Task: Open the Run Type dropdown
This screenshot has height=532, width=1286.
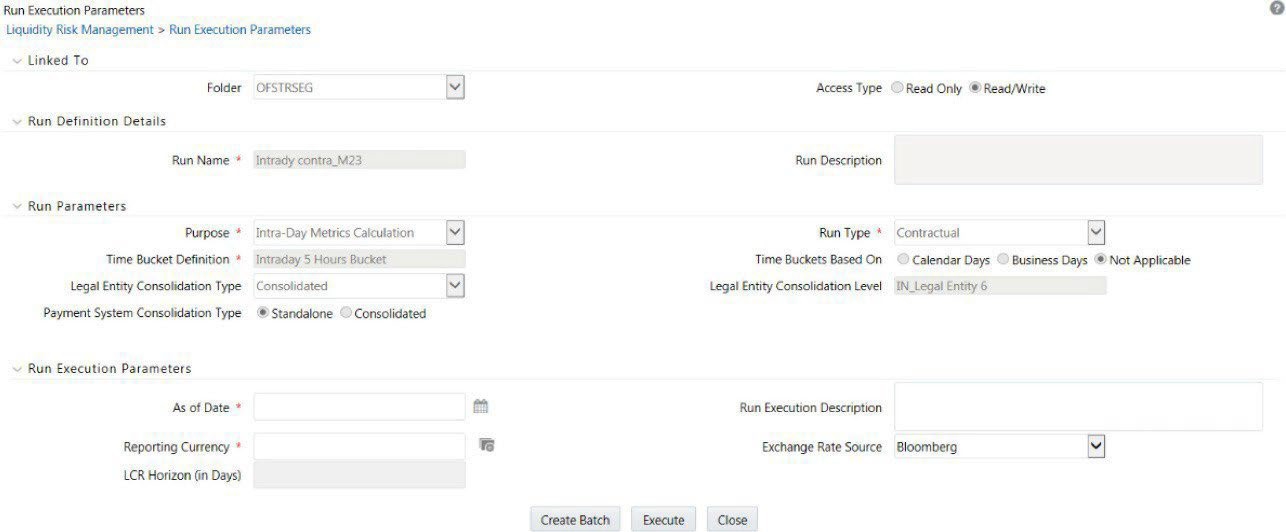Action: (x=1096, y=233)
